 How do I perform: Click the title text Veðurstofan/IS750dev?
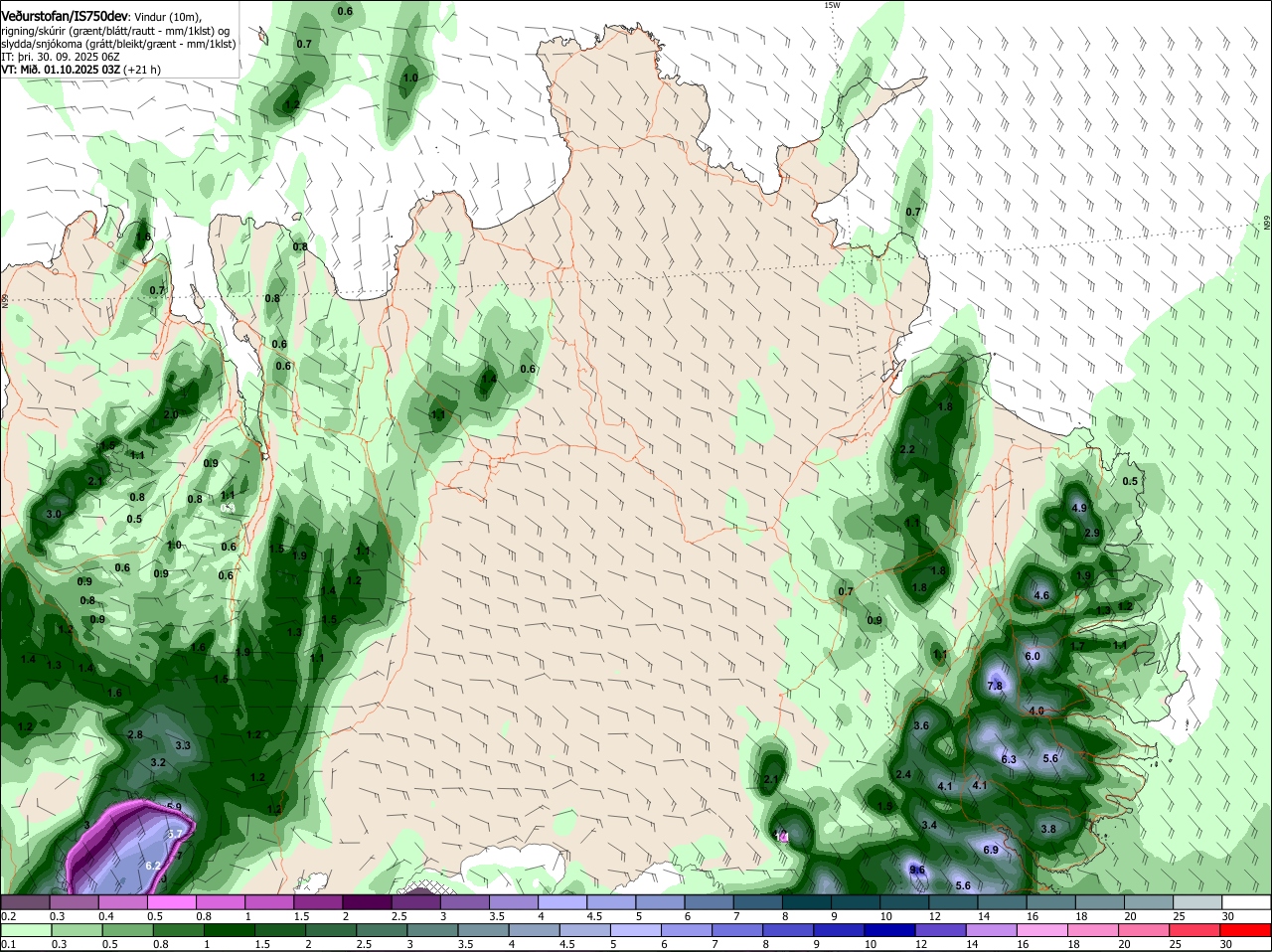pos(66,17)
